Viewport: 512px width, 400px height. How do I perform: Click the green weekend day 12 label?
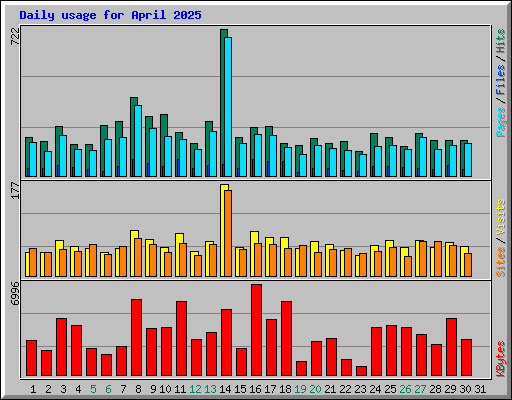pos(195,389)
